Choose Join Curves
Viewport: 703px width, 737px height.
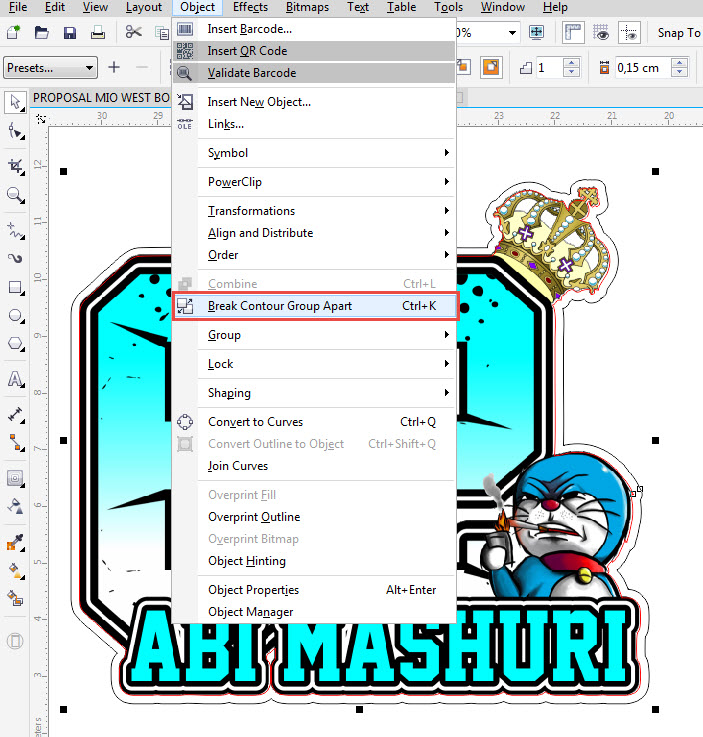click(x=315, y=466)
